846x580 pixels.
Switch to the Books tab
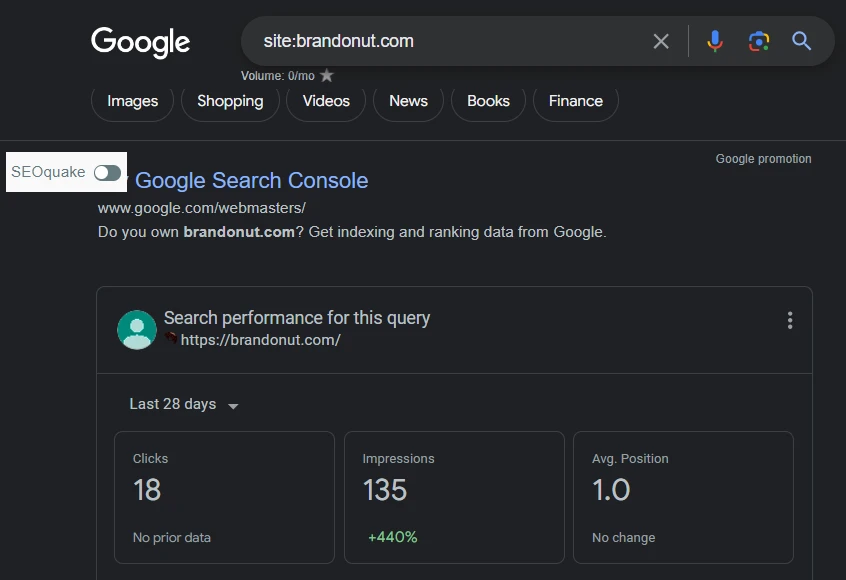coord(488,101)
